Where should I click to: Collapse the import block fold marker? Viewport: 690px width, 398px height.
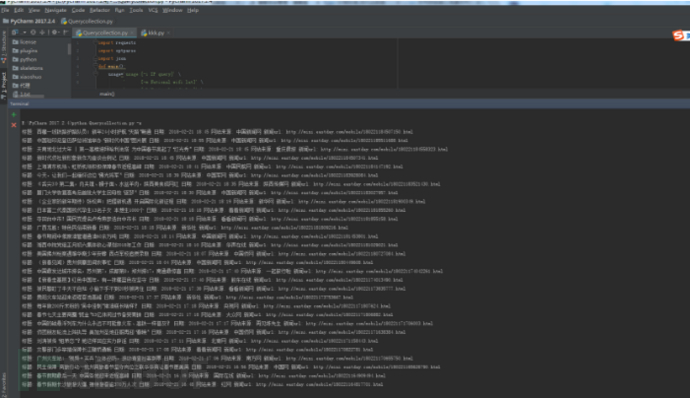coord(95,43)
